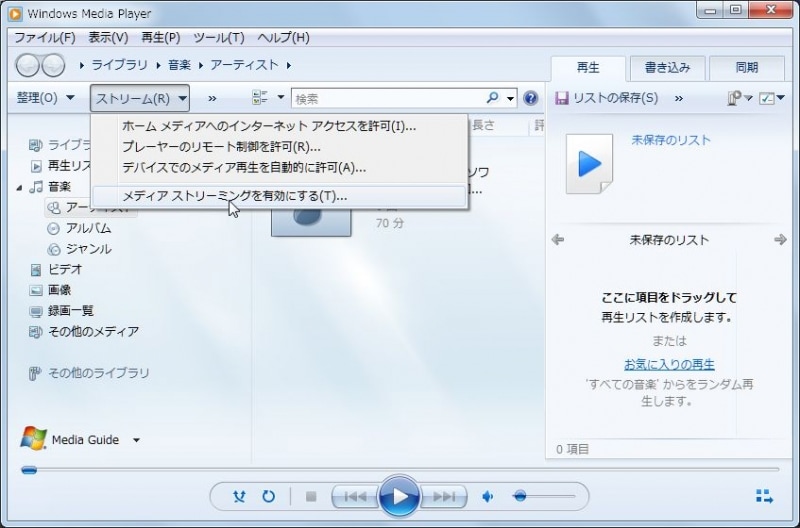Image resolution: width=800 pixels, height=528 pixels.
Task: Choose ホーム メディアへのインターネット アクセスを許可(I)
Action: tap(279, 126)
